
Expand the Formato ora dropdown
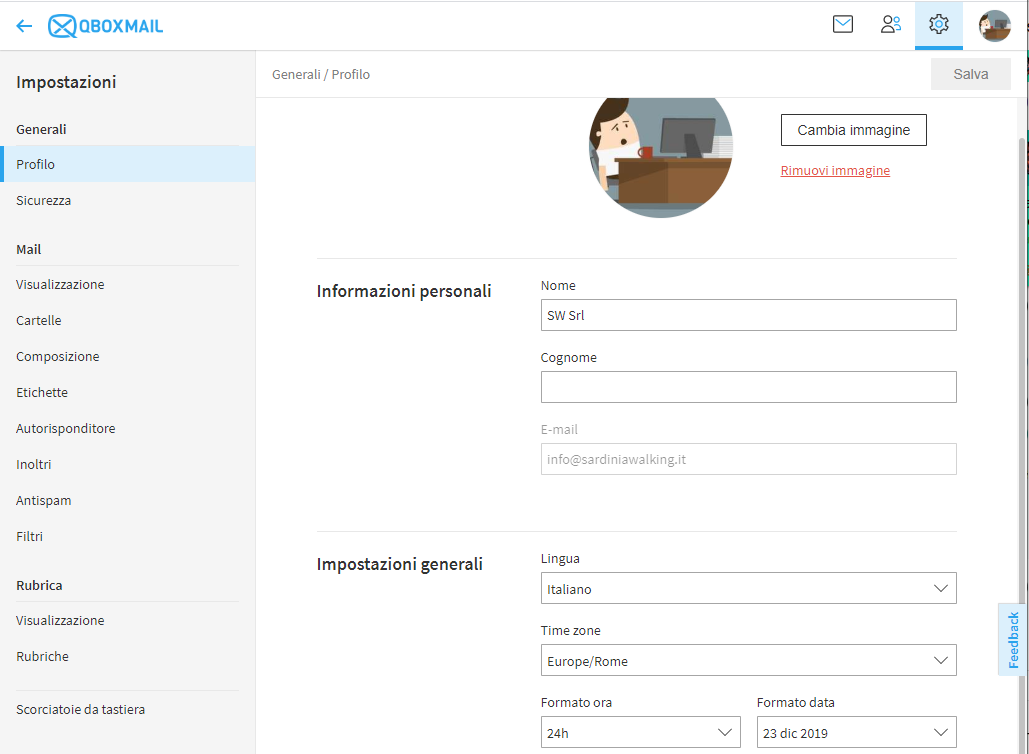(x=640, y=732)
